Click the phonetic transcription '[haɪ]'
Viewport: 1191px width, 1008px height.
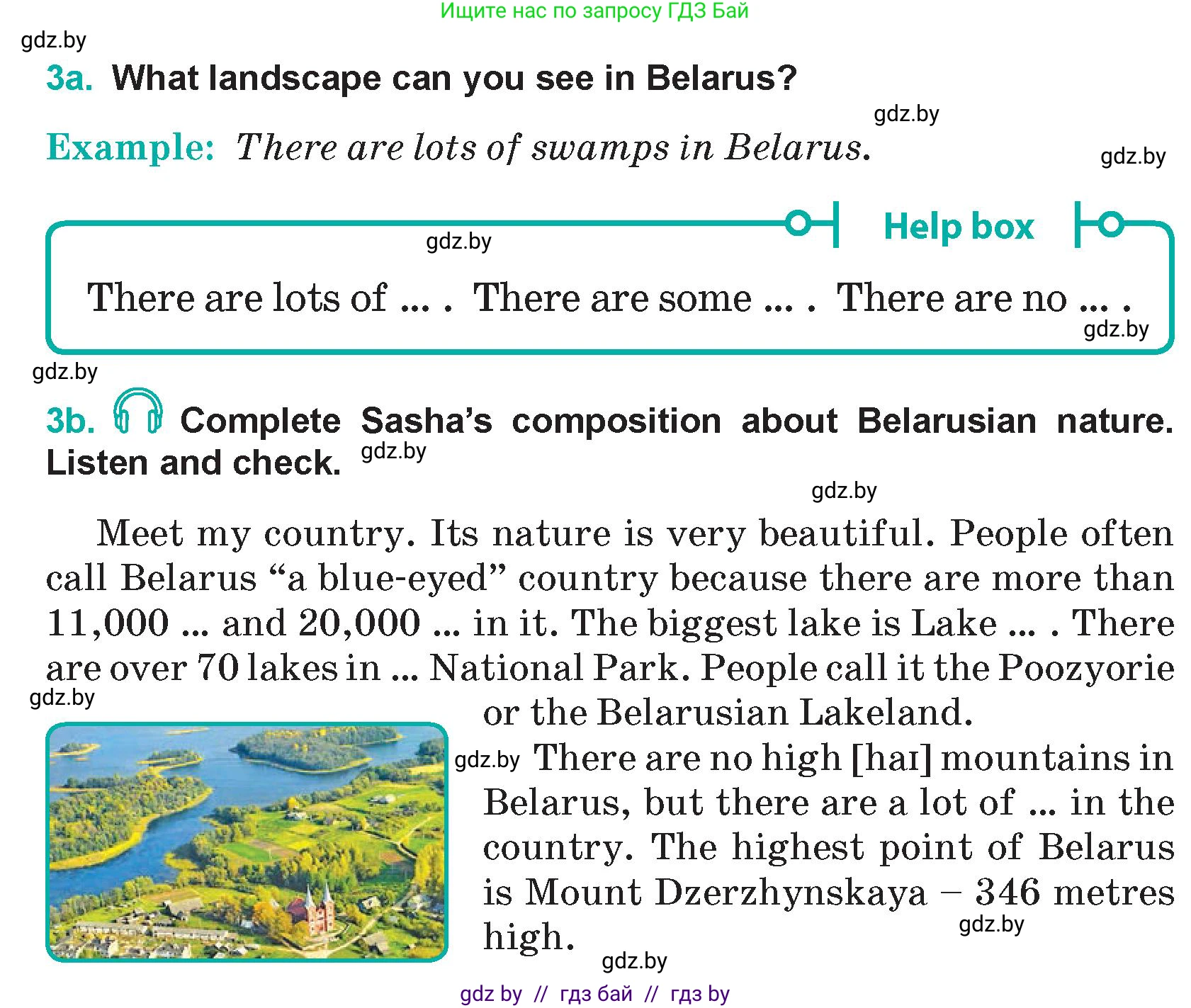891,758
